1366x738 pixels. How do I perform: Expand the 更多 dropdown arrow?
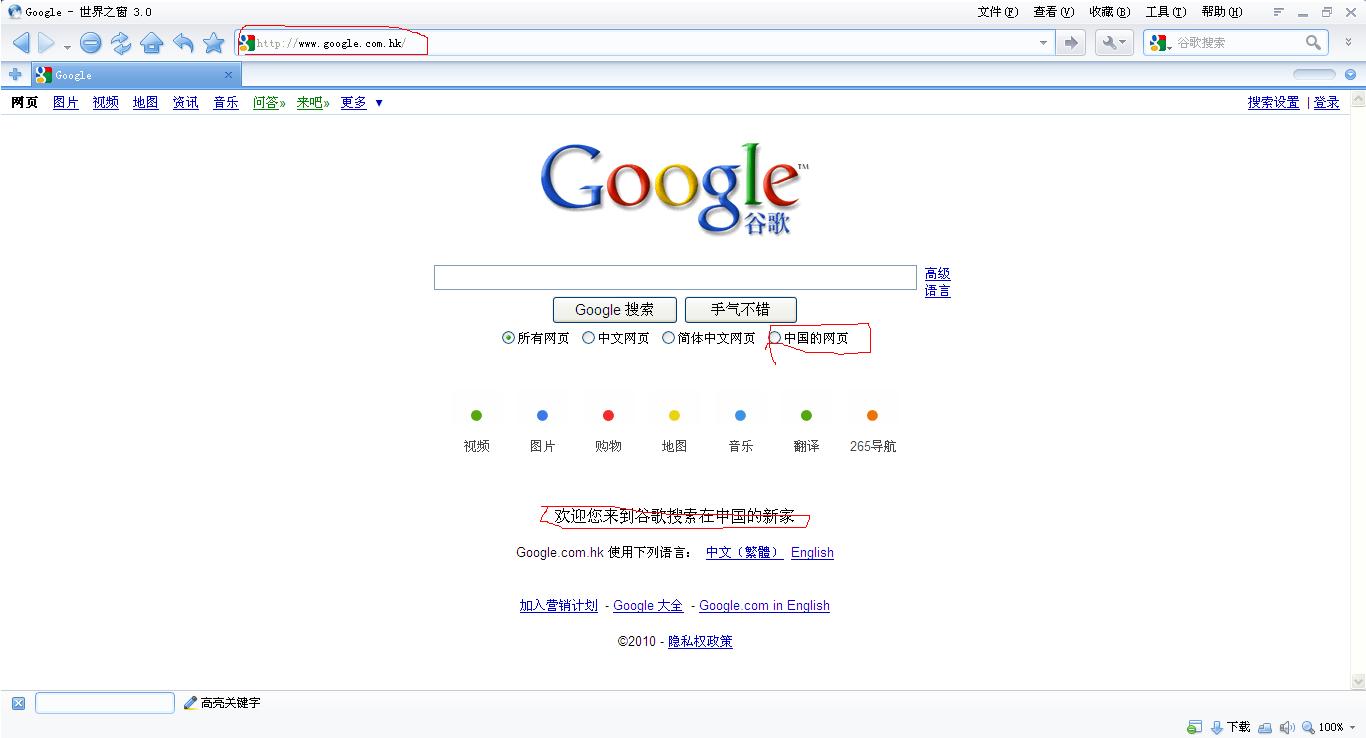378,103
